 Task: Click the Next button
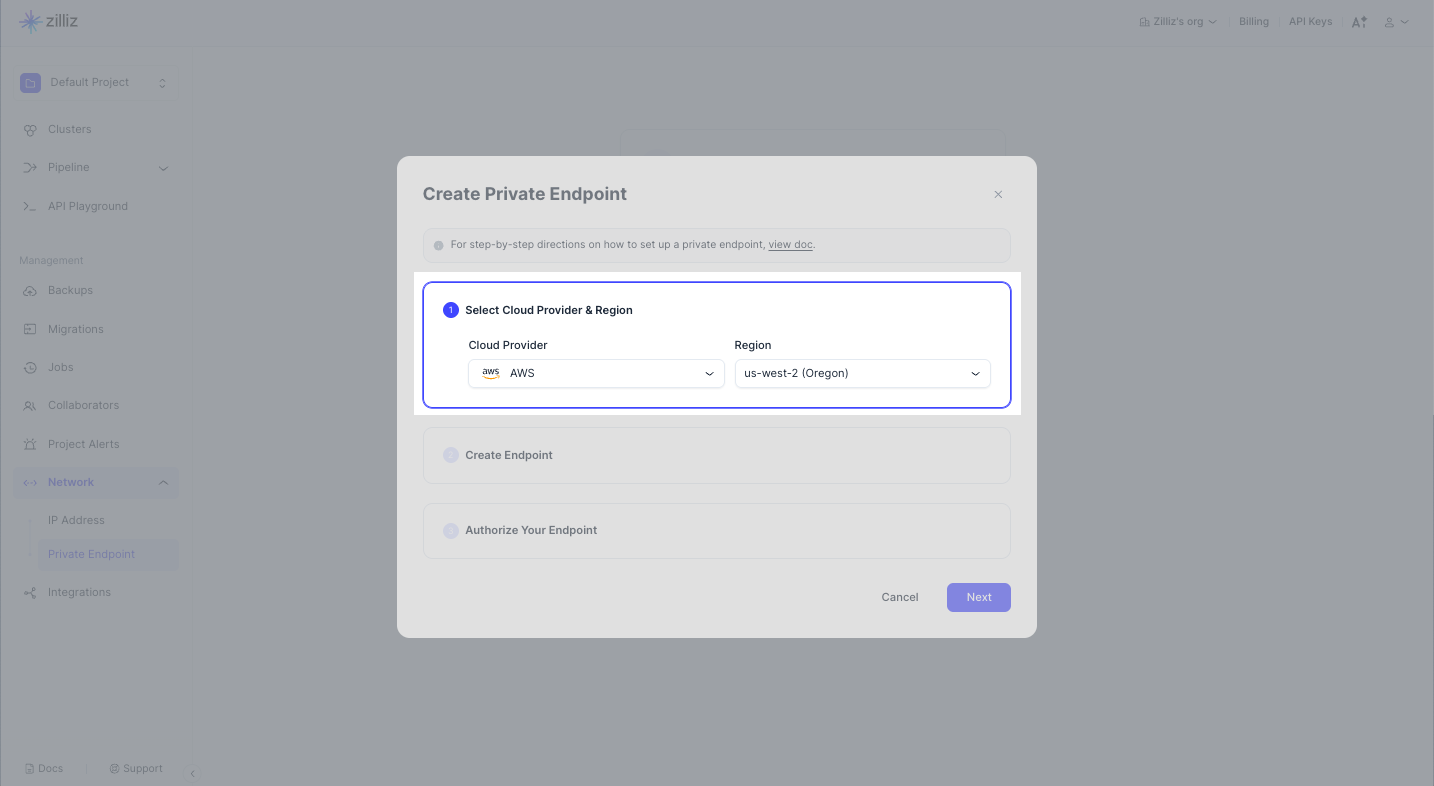pos(978,598)
